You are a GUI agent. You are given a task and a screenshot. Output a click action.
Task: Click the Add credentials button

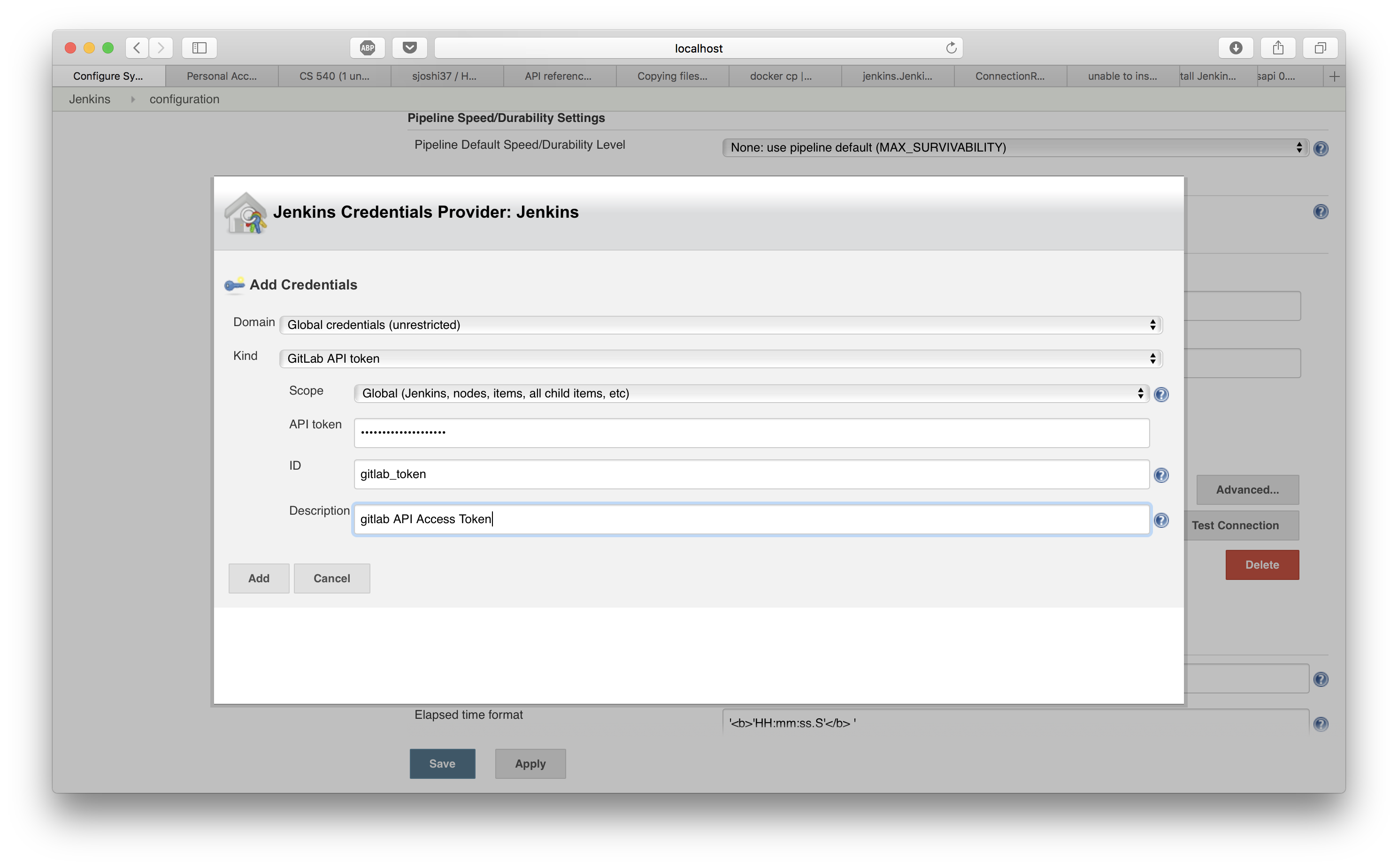(x=259, y=578)
